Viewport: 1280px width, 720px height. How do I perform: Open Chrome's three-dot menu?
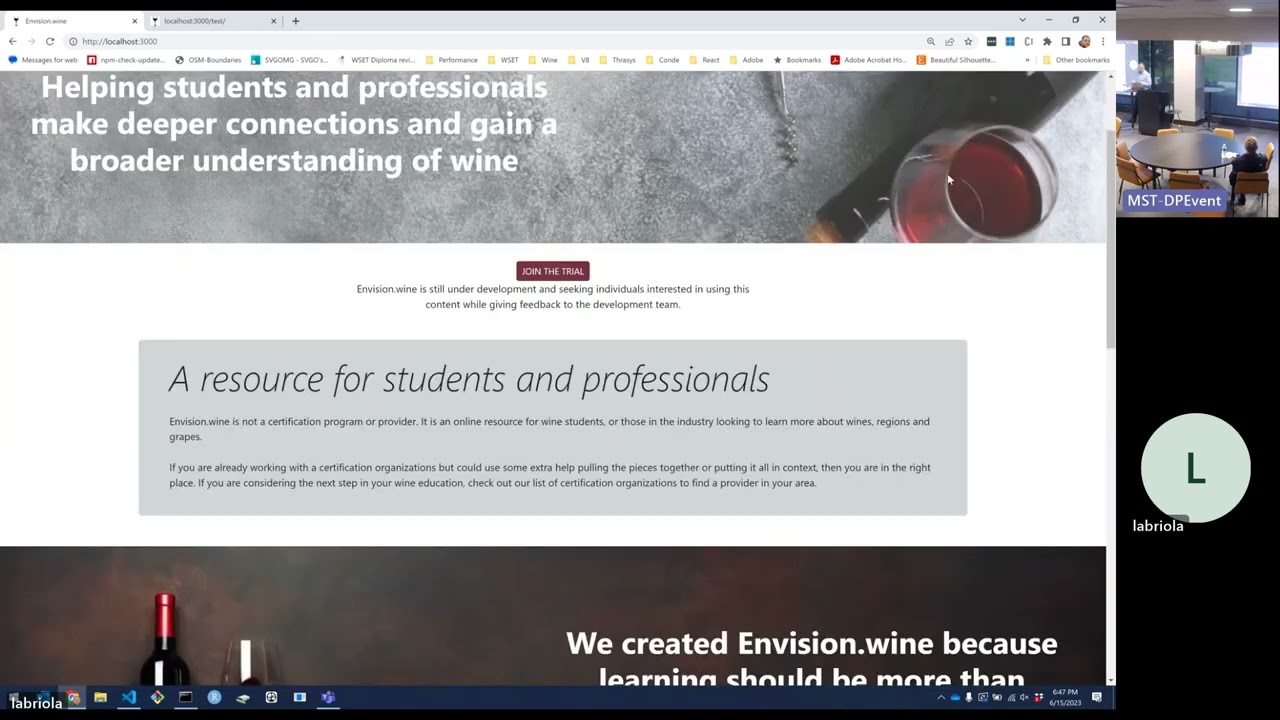pyautogui.click(x=1102, y=41)
